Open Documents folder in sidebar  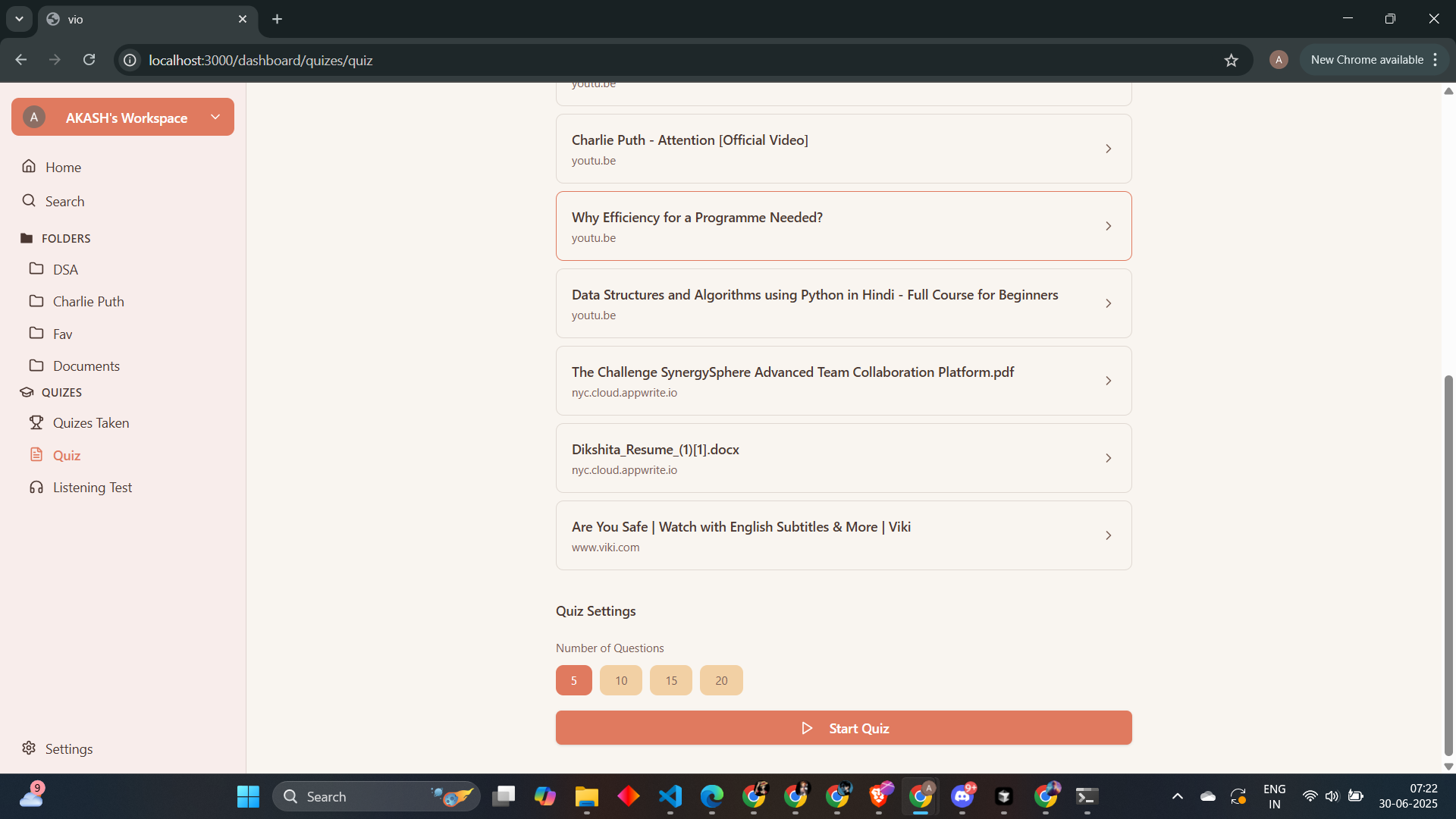click(x=86, y=366)
